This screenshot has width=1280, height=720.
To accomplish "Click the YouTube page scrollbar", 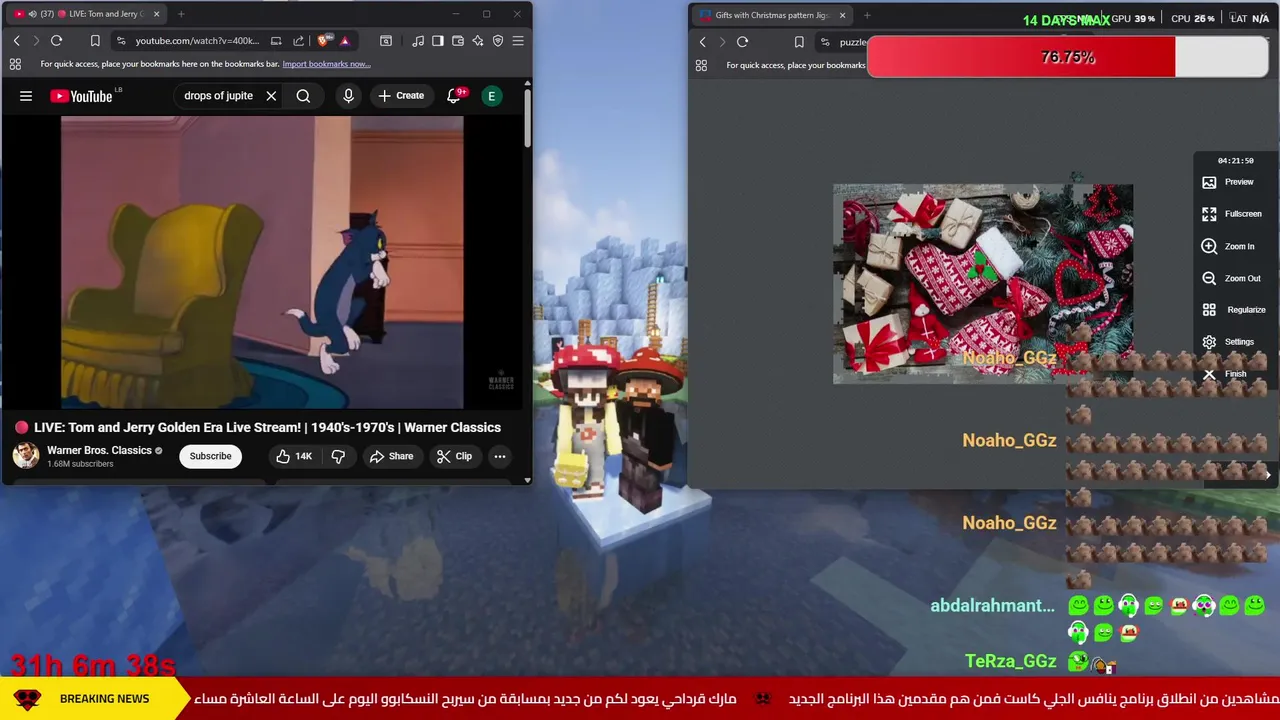I will (528, 120).
